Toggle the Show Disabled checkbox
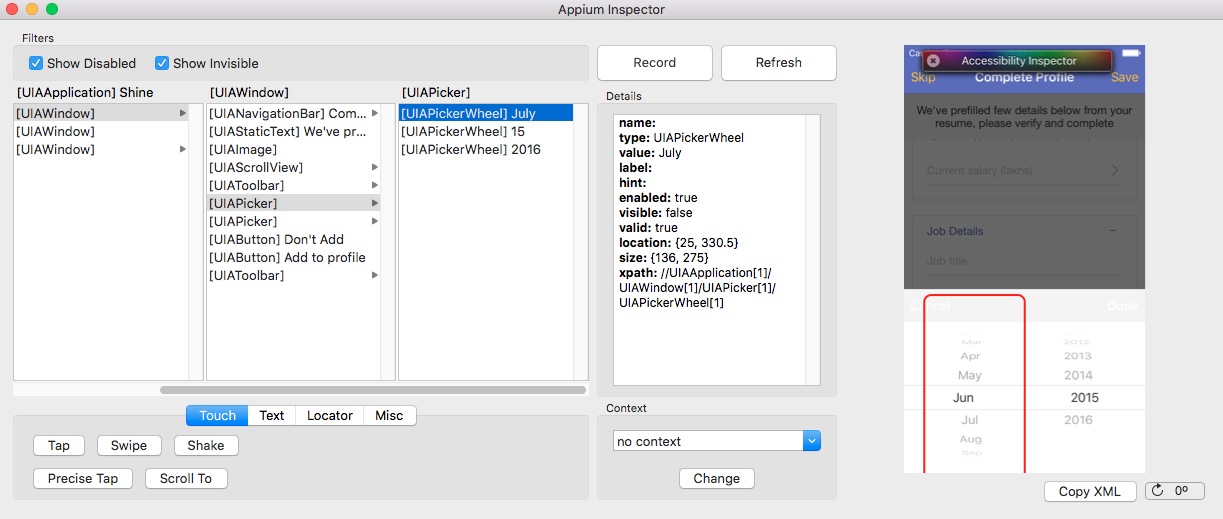 (36, 63)
